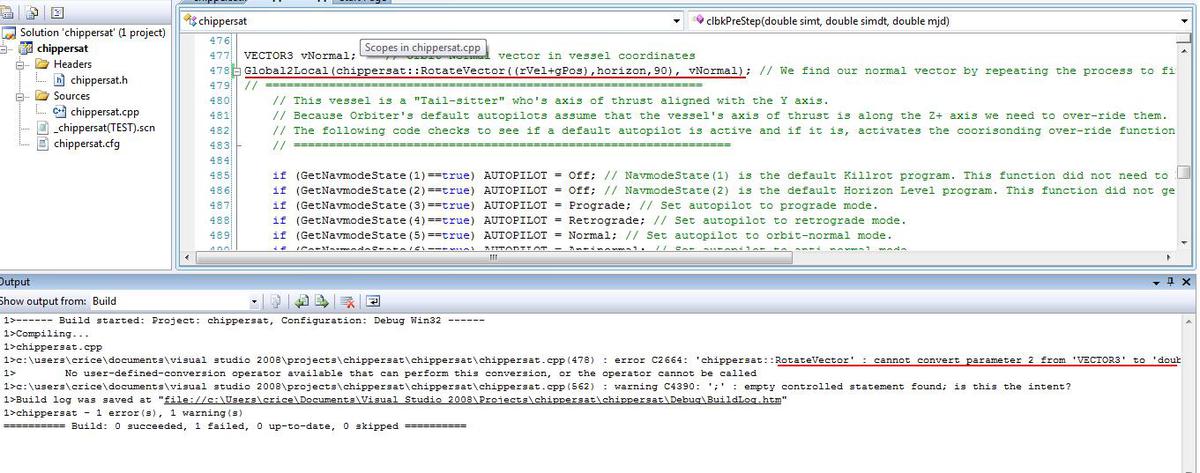Click the Build started output line
The height and width of the screenshot is (473, 1200).
pos(243,320)
